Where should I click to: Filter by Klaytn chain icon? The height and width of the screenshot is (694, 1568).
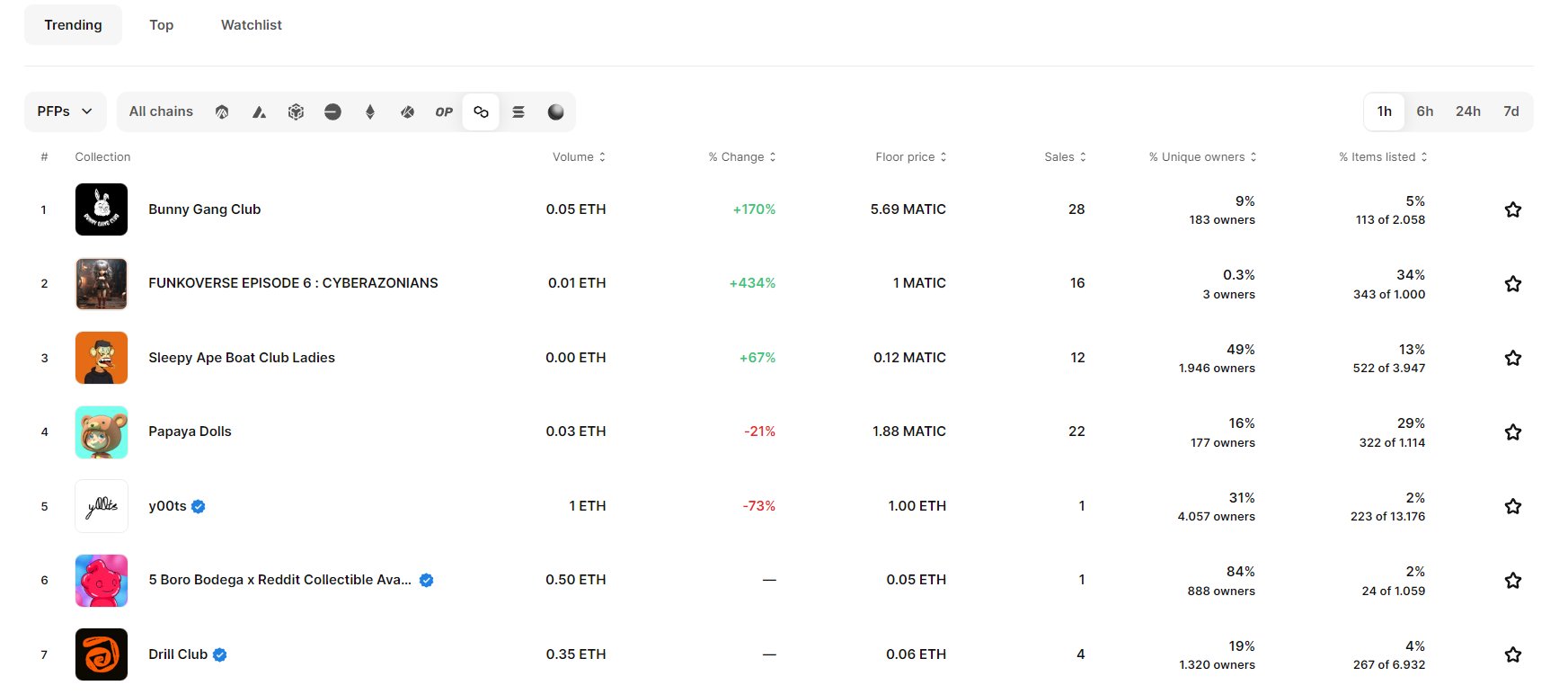(x=407, y=112)
